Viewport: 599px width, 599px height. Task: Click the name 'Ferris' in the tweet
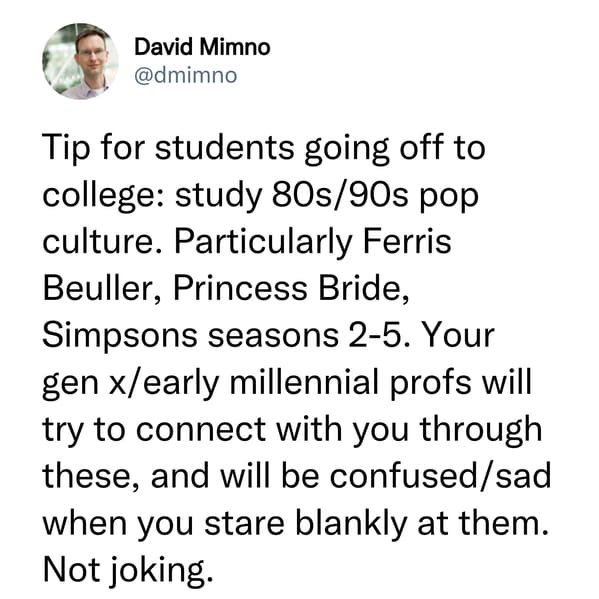tap(407, 241)
